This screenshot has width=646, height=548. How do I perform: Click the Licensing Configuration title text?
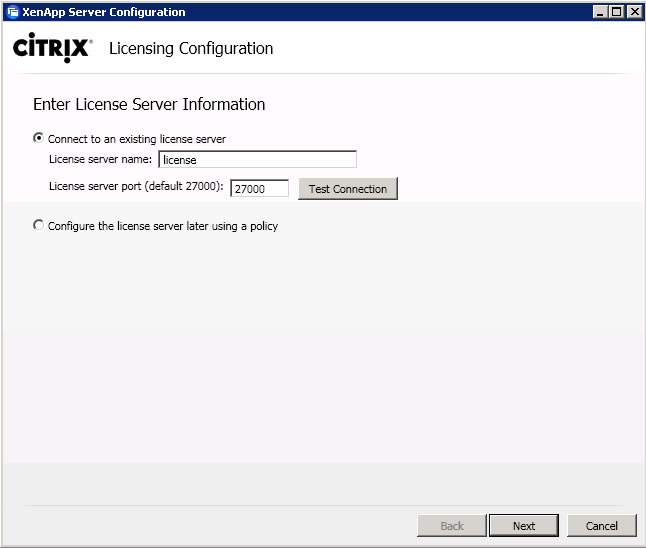tap(191, 49)
